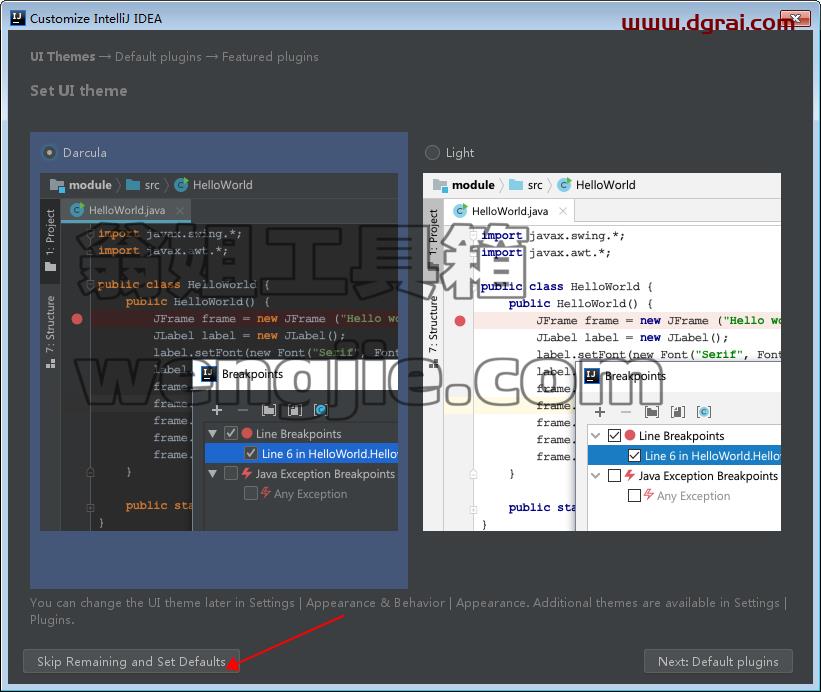Collapse Java Exception Breakpoints in Light preview
The width and height of the screenshot is (821, 692).
pyautogui.click(x=595, y=476)
